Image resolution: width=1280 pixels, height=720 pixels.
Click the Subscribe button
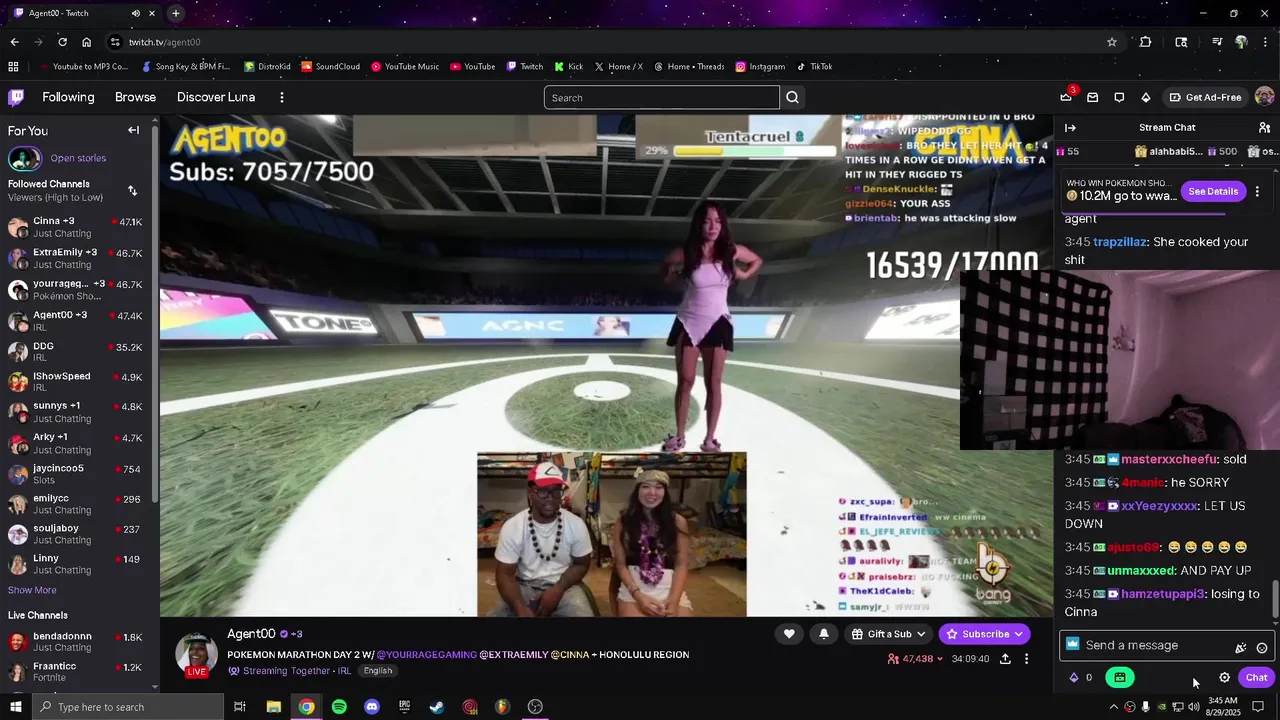984,633
